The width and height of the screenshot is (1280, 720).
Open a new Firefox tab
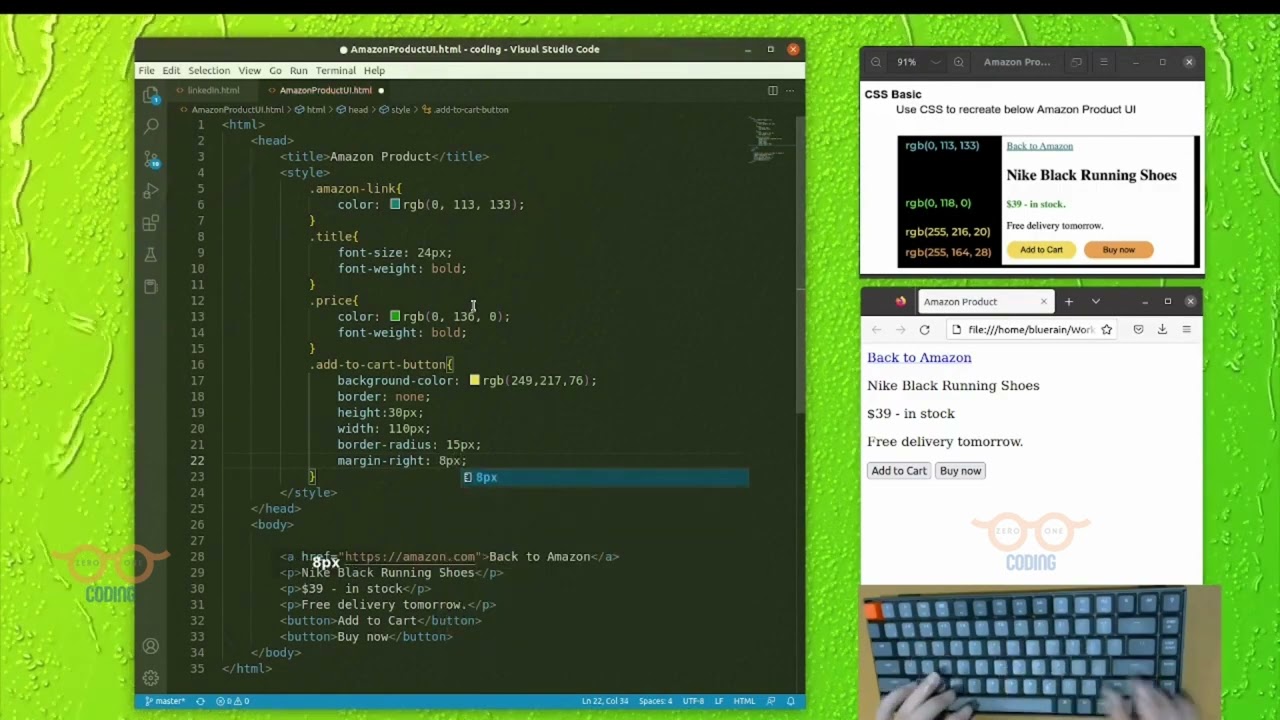pos(1068,301)
